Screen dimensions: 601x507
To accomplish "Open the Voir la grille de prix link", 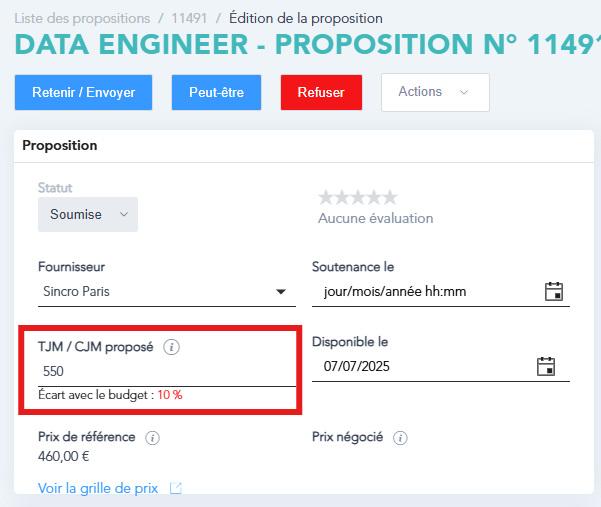I will pos(98,489).
